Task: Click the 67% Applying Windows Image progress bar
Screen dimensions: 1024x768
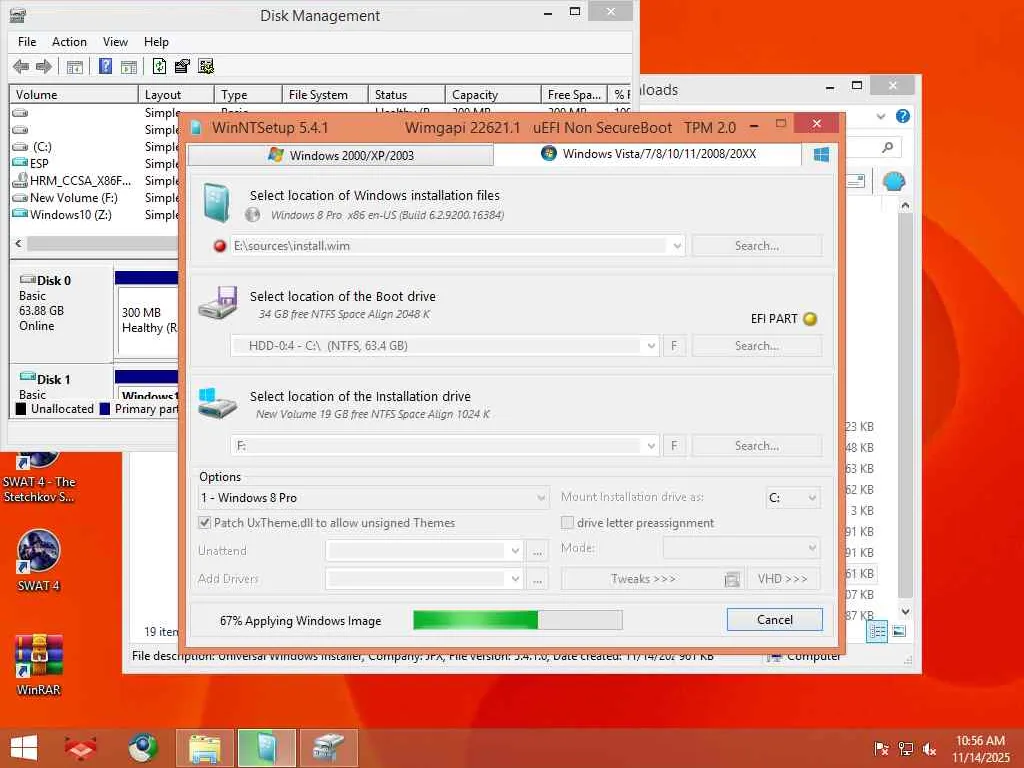Action: pos(518,620)
